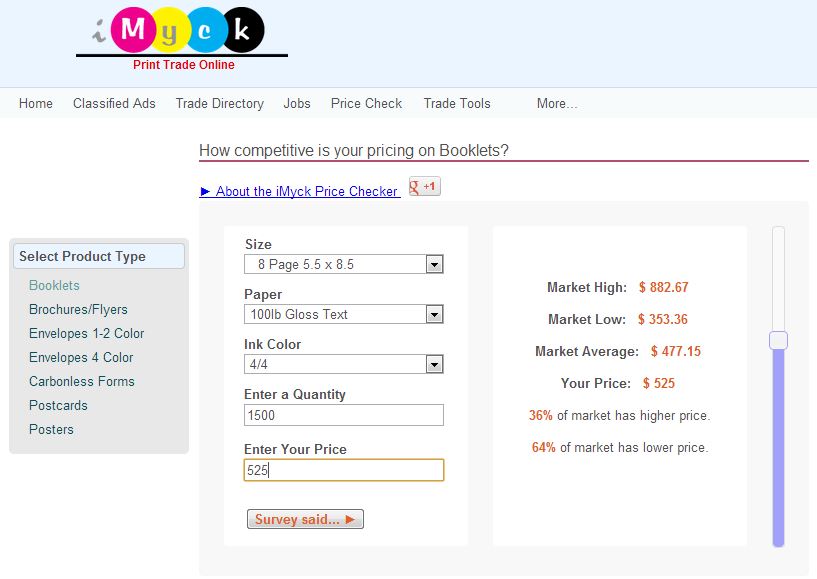
Task: Select the Price Check tab
Action: [366, 103]
